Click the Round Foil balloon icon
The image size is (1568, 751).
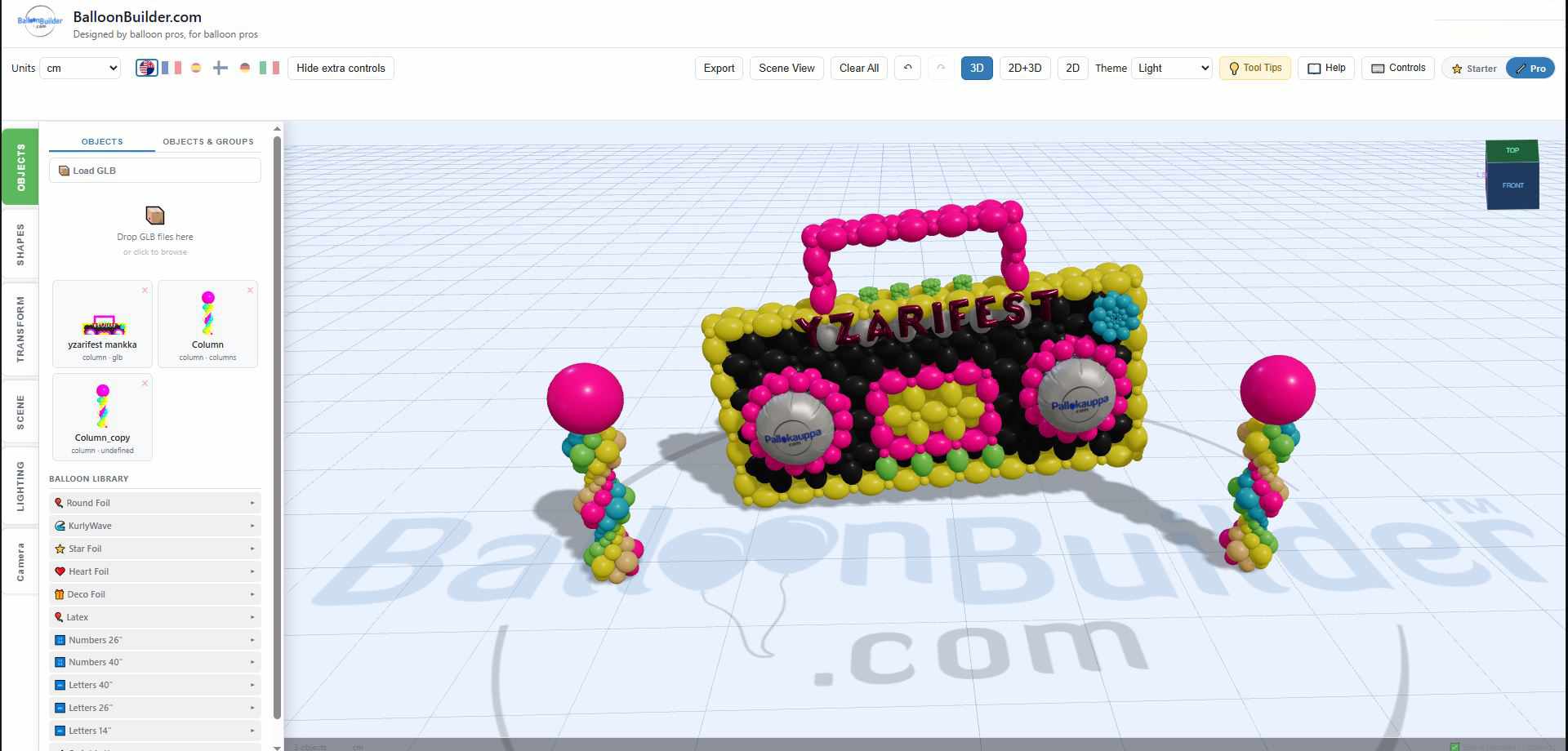pyautogui.click(x=59, y=503)
